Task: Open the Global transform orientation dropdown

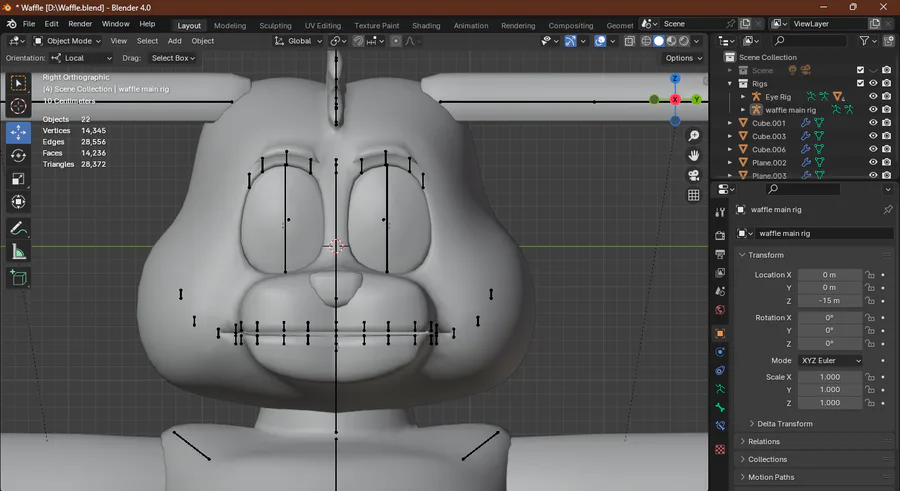Action: tap(298, 41)
